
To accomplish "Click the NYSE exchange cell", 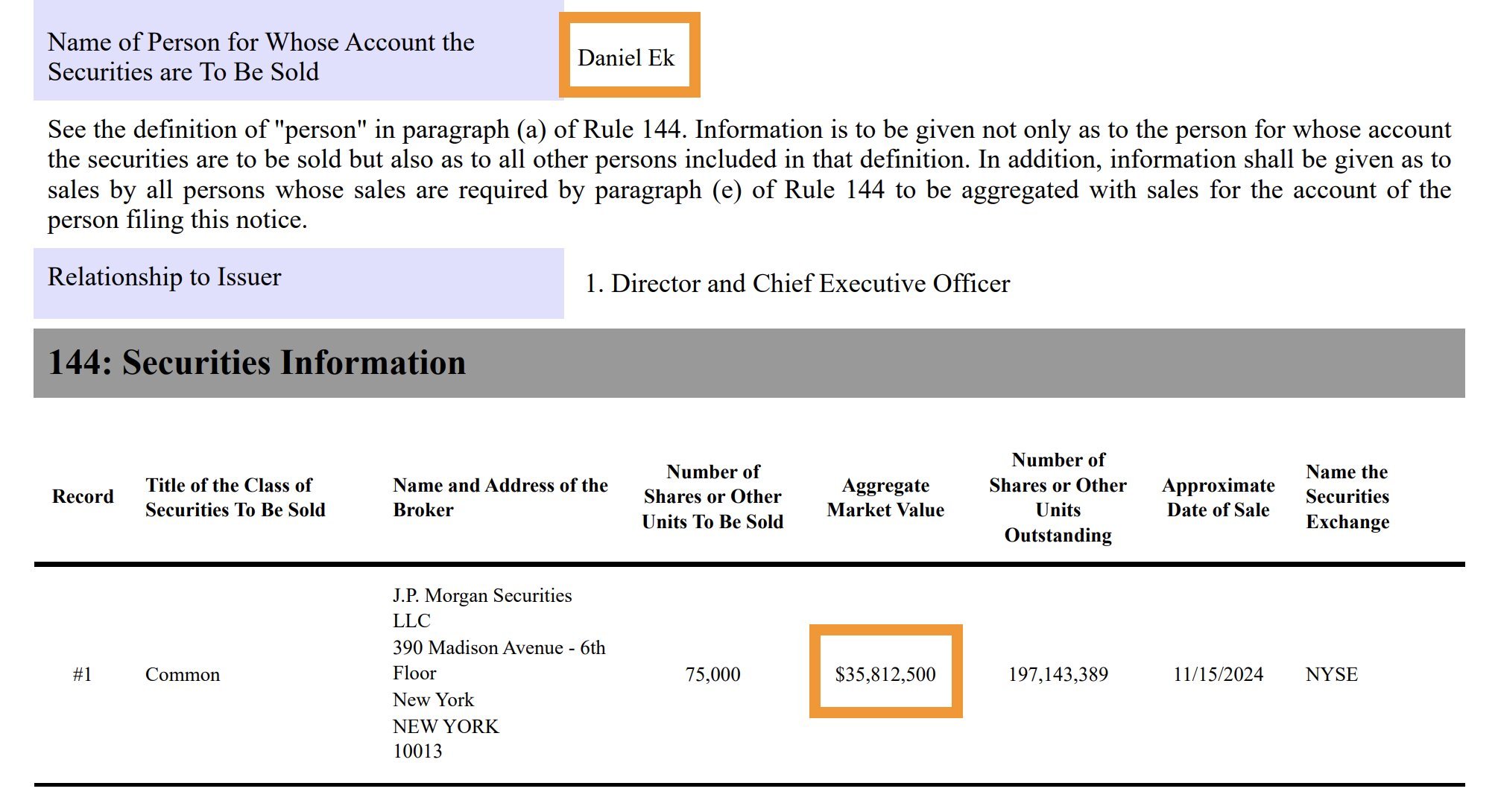I will (1331, 674).
